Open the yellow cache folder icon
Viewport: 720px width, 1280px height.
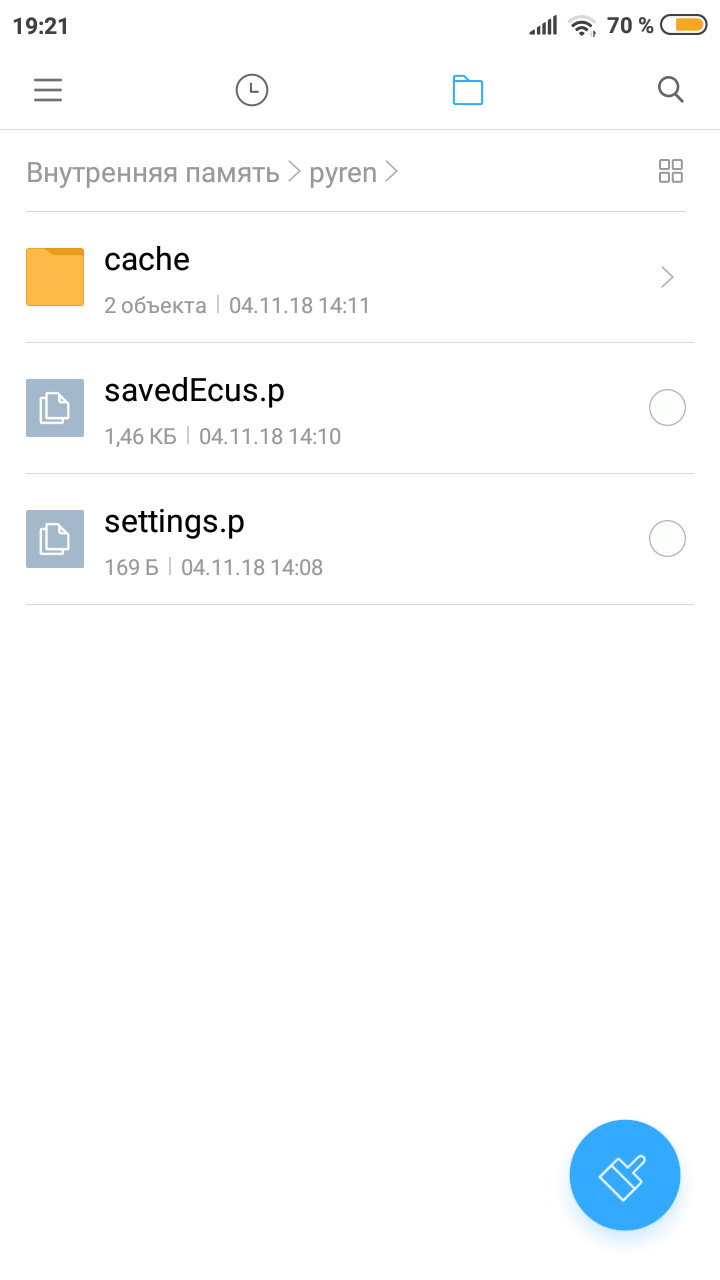tap(55, 277)
